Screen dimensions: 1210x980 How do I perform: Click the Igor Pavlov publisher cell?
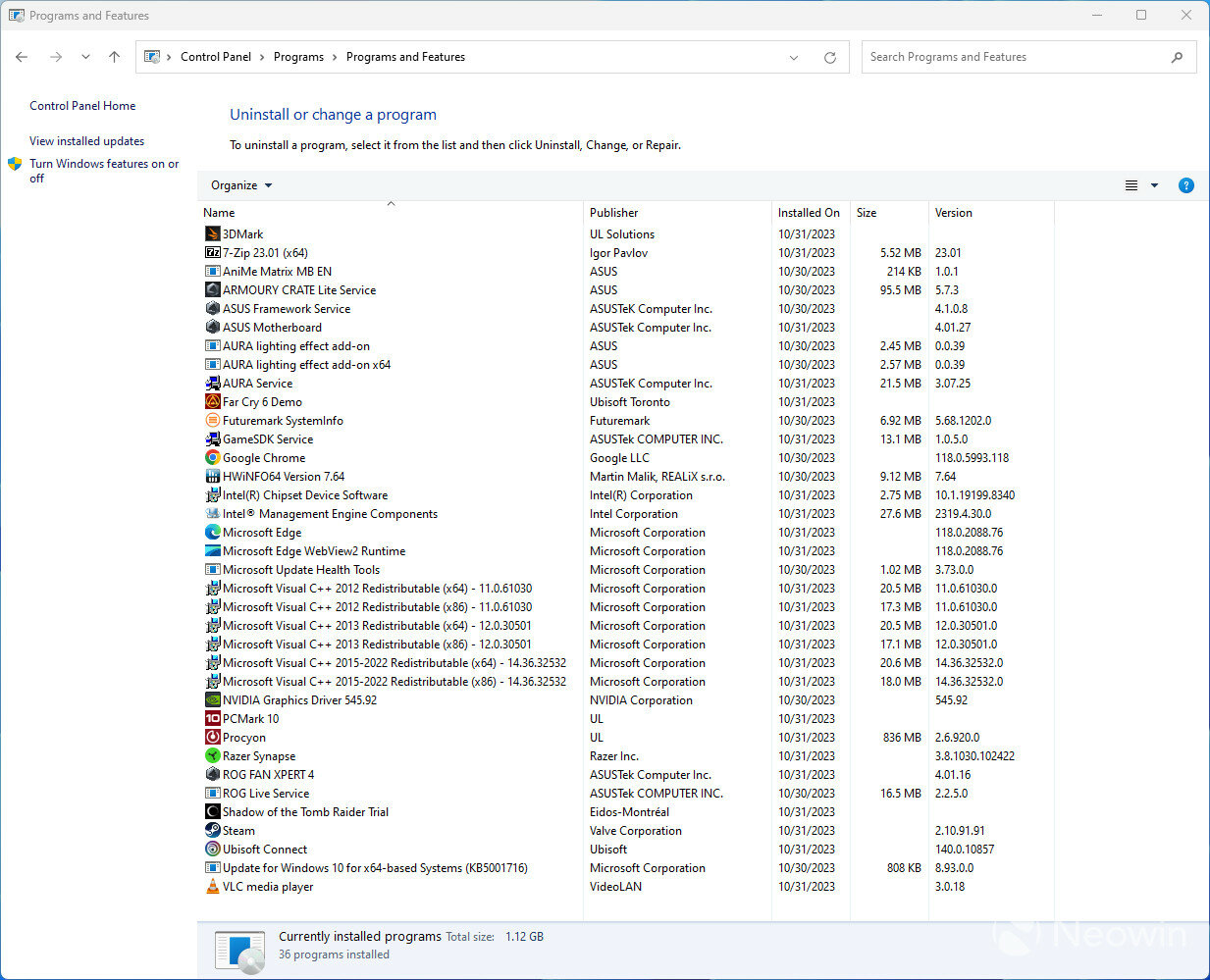[618, 252]
